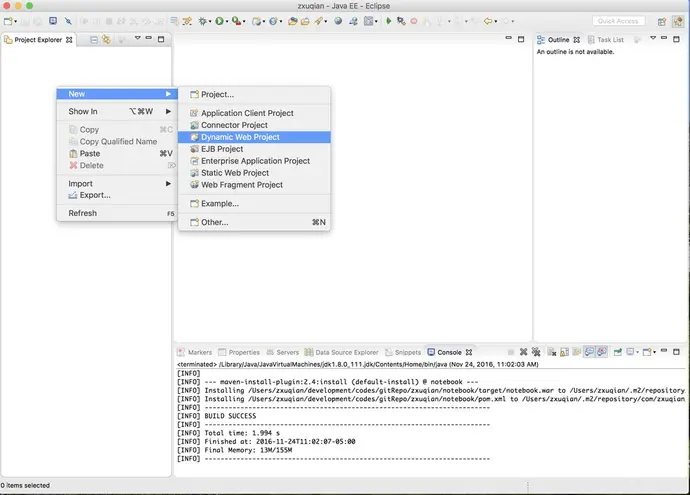Click Remove Launch icon in Console toolbar
Screen dimensions: 690x495
pos(523,352)
